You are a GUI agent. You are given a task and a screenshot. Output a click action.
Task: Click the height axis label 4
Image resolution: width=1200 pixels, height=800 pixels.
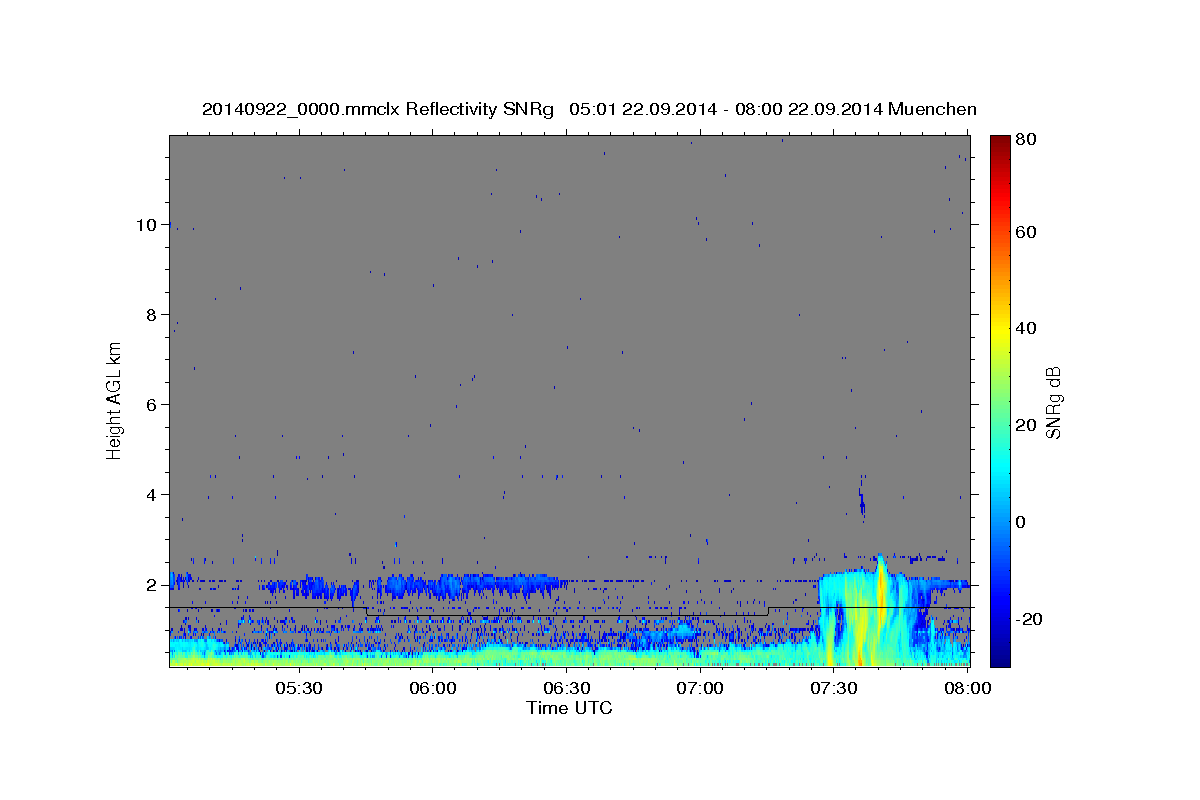coord(152,495)
